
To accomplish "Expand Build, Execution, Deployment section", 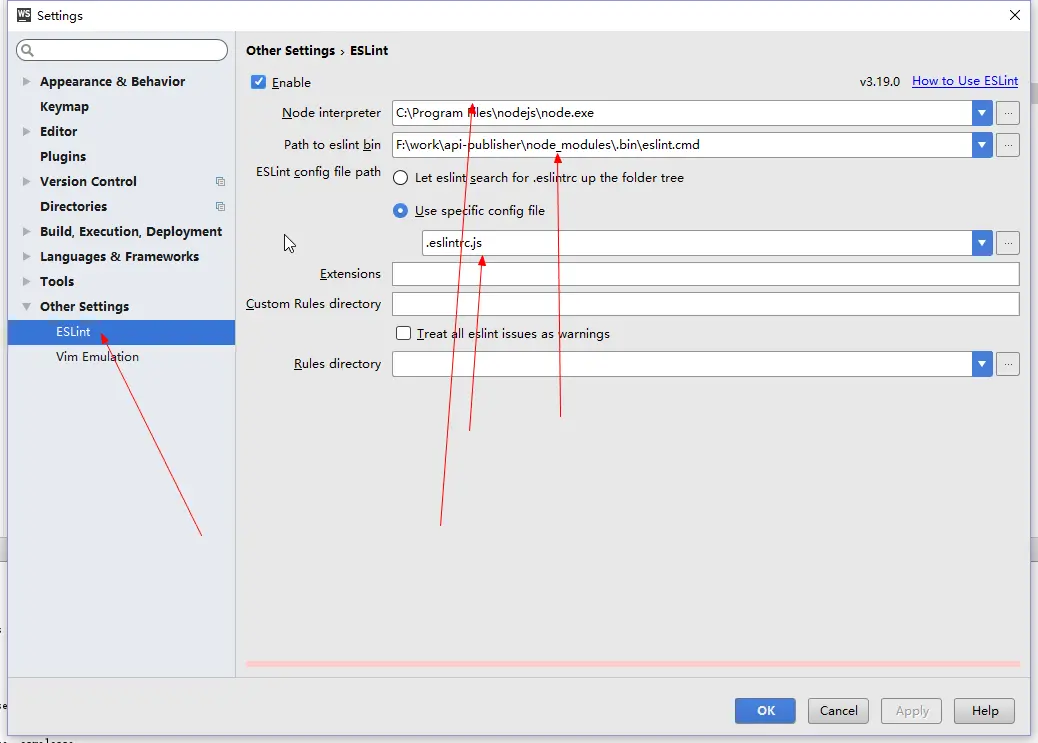I will 26,231.
